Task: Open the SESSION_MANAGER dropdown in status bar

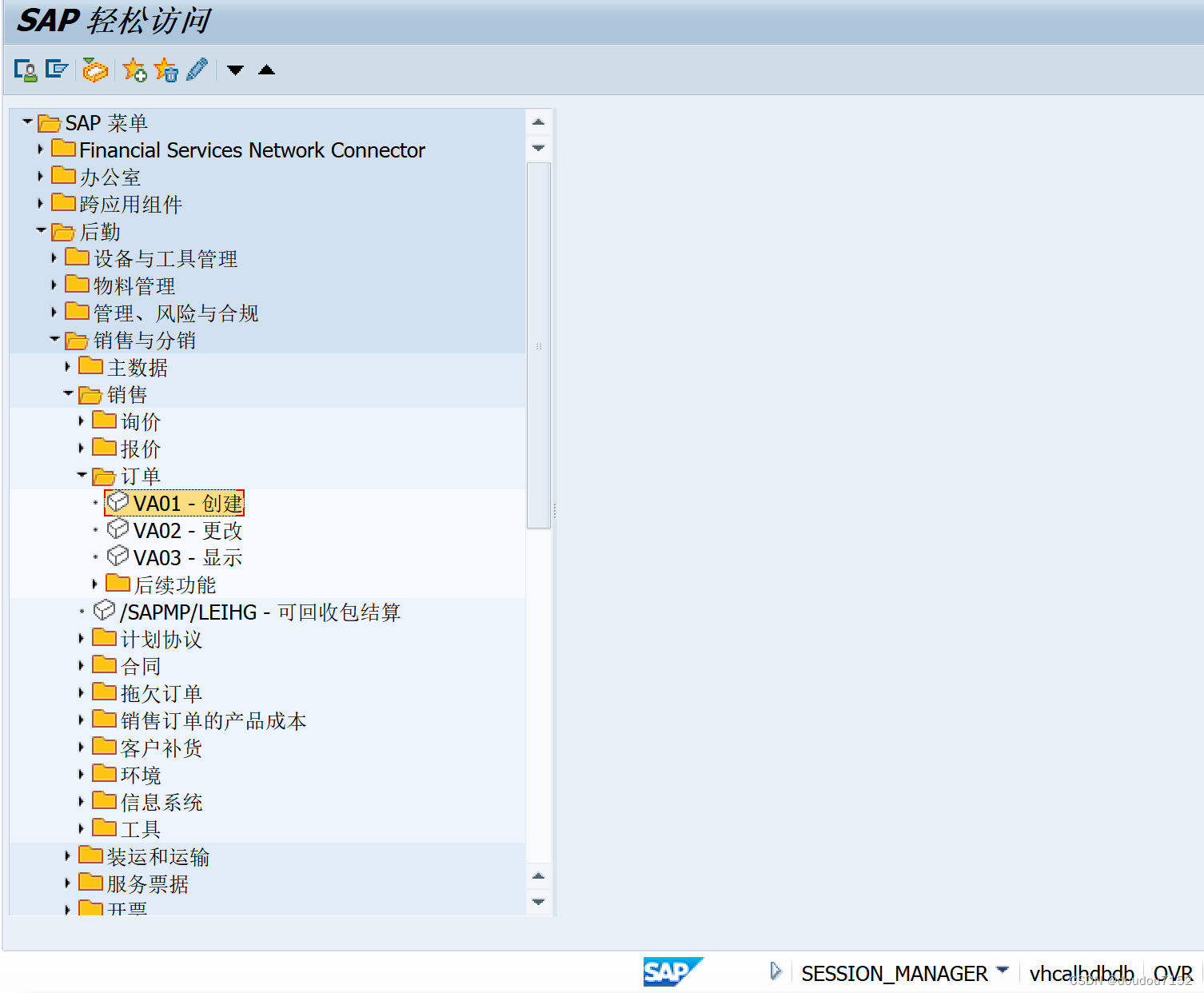Action: tap(1004, 973)
